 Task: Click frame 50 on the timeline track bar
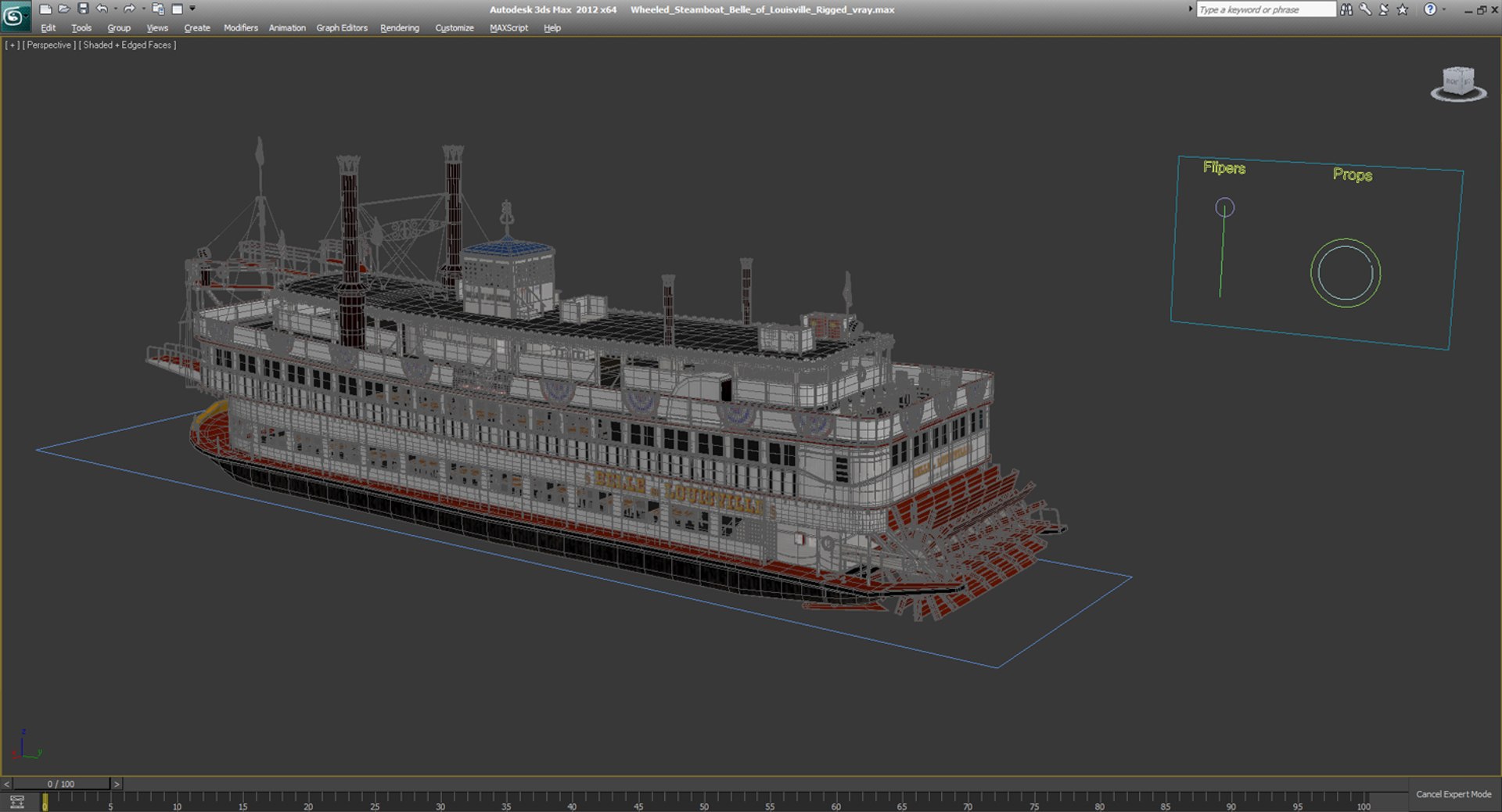coord(704,801)
